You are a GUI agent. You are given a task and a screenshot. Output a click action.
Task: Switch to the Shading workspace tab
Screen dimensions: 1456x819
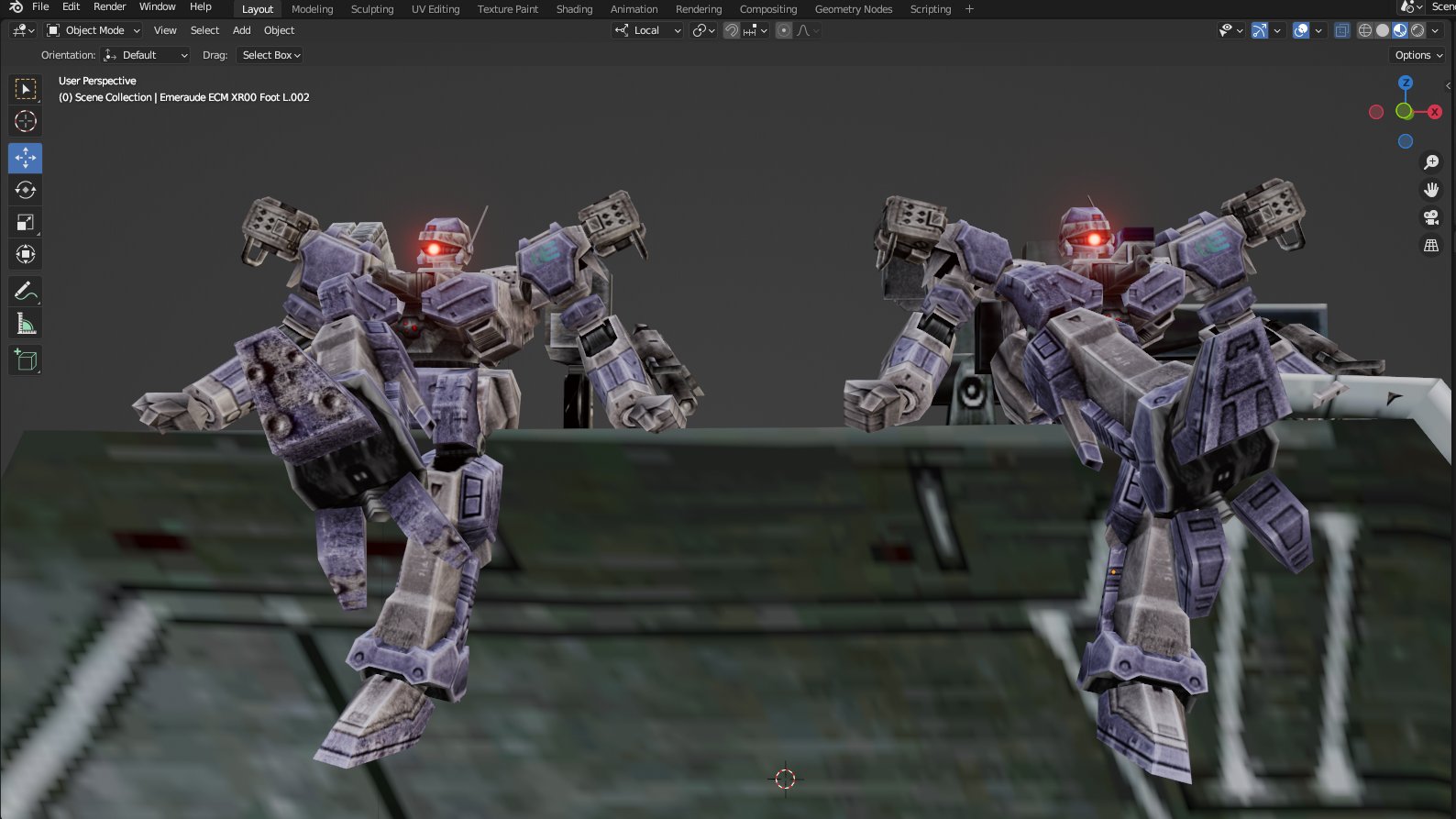point(574,9)
